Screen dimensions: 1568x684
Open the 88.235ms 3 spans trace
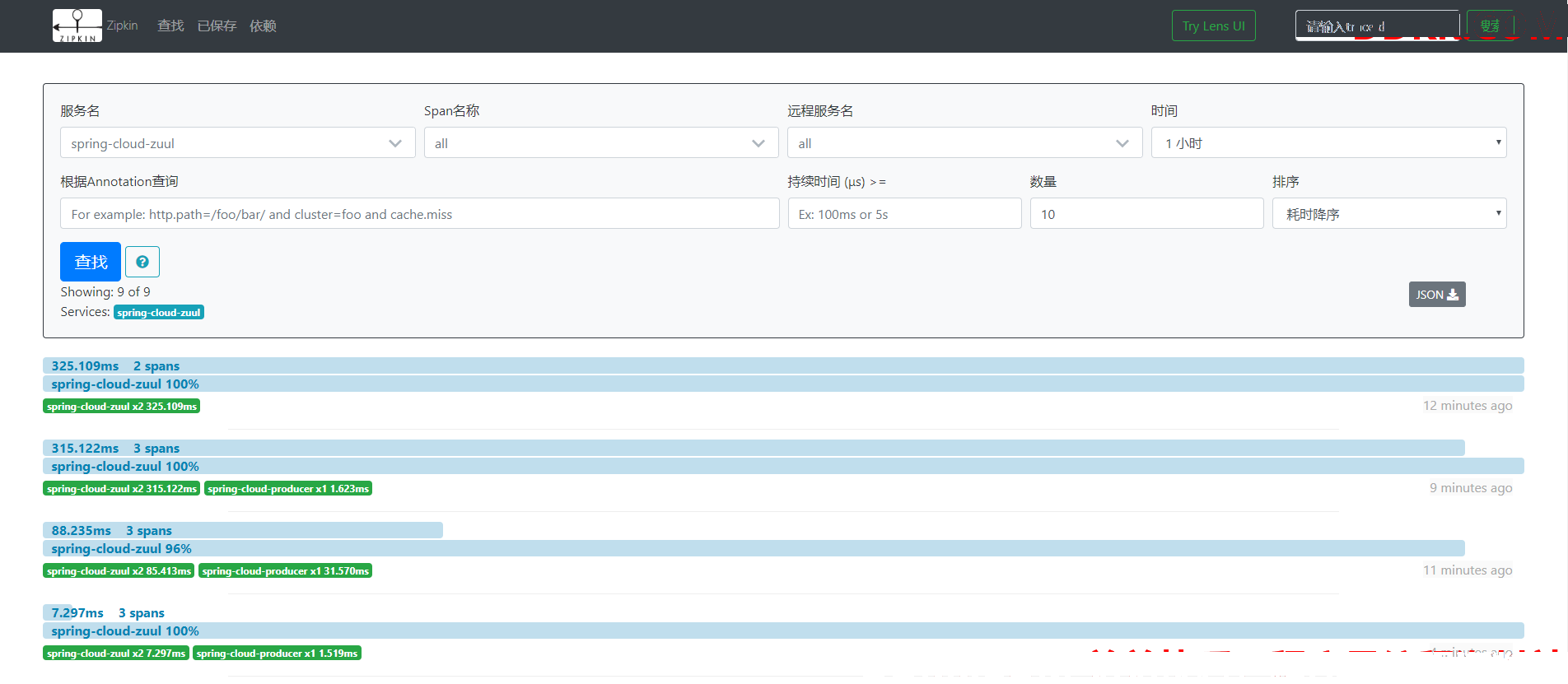(x=243, y=530)
